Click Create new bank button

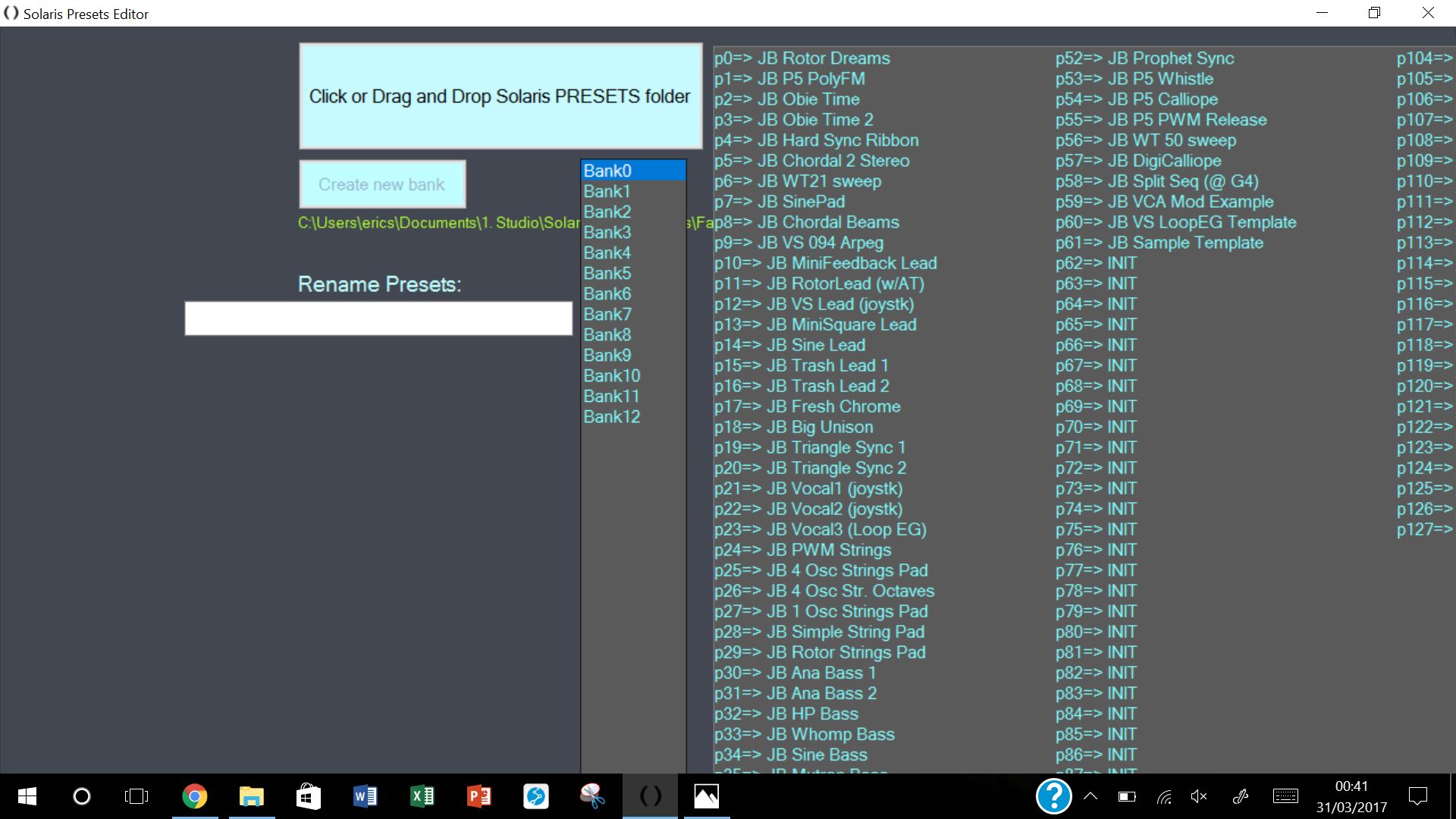(x=382, y=184)
